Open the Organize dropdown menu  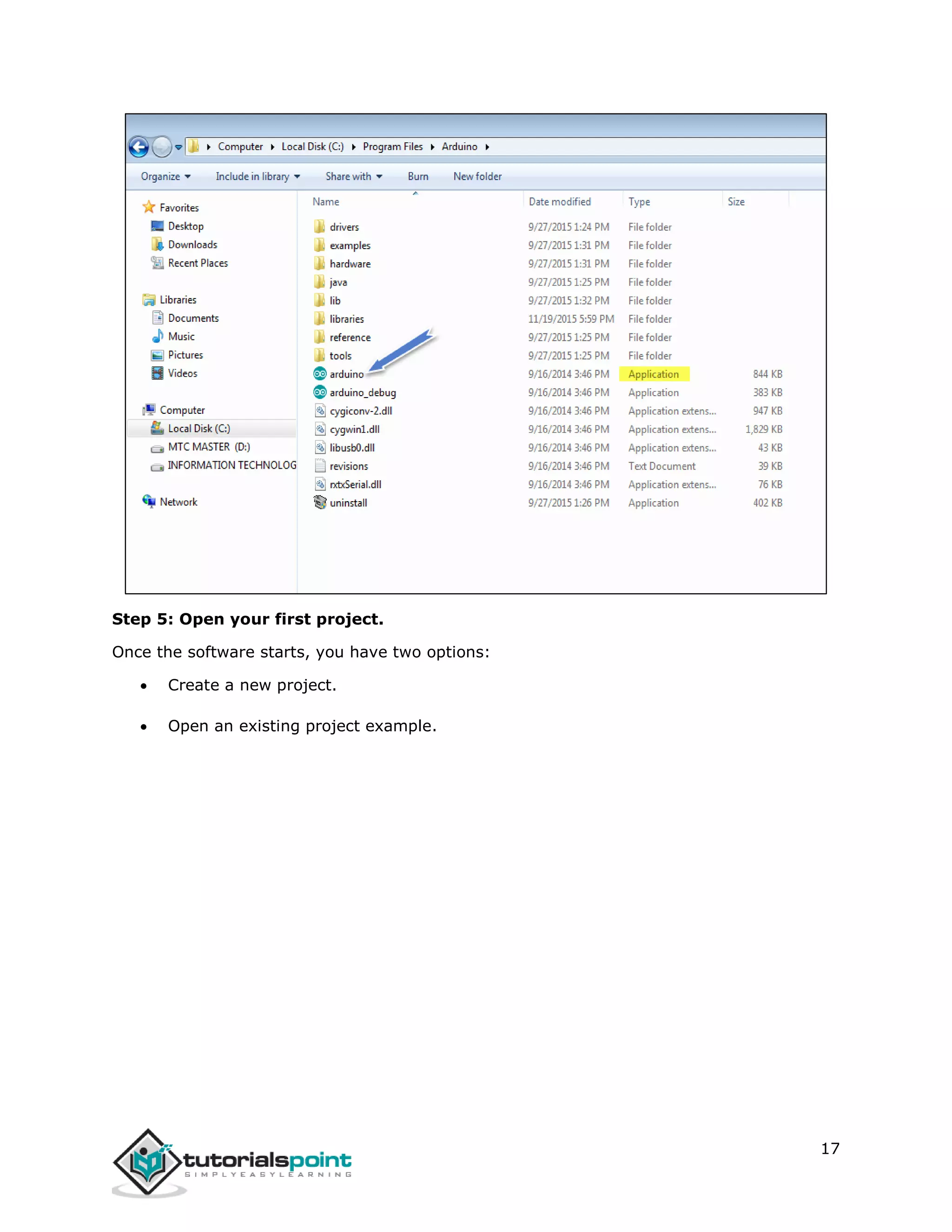(166, 177)
